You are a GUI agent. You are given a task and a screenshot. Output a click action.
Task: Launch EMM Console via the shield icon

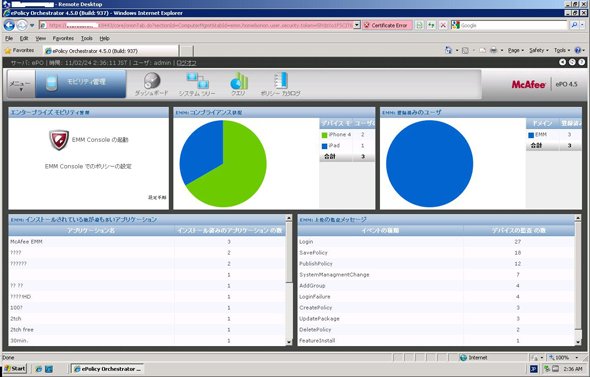pos(59,140)
